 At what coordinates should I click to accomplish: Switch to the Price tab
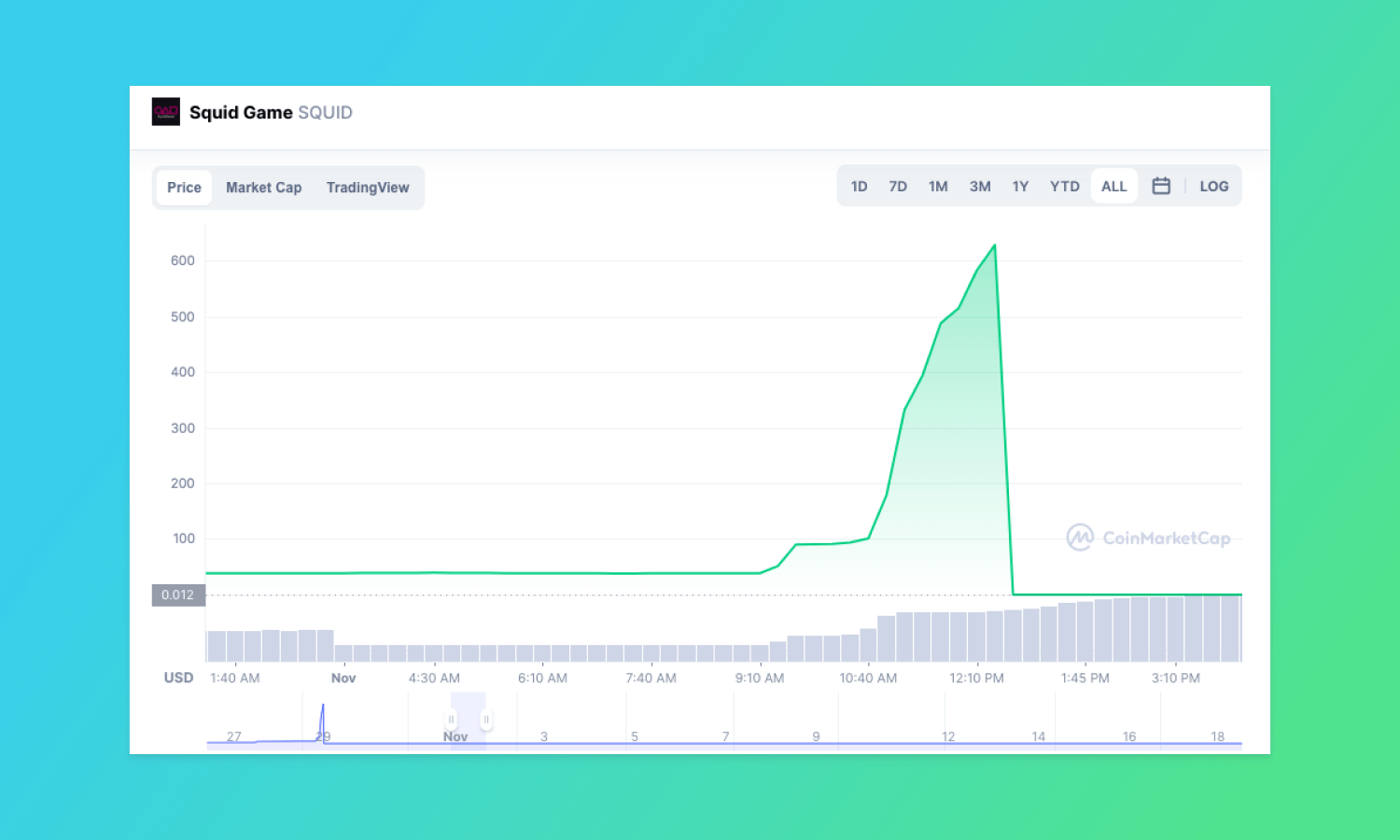[184, 188]
